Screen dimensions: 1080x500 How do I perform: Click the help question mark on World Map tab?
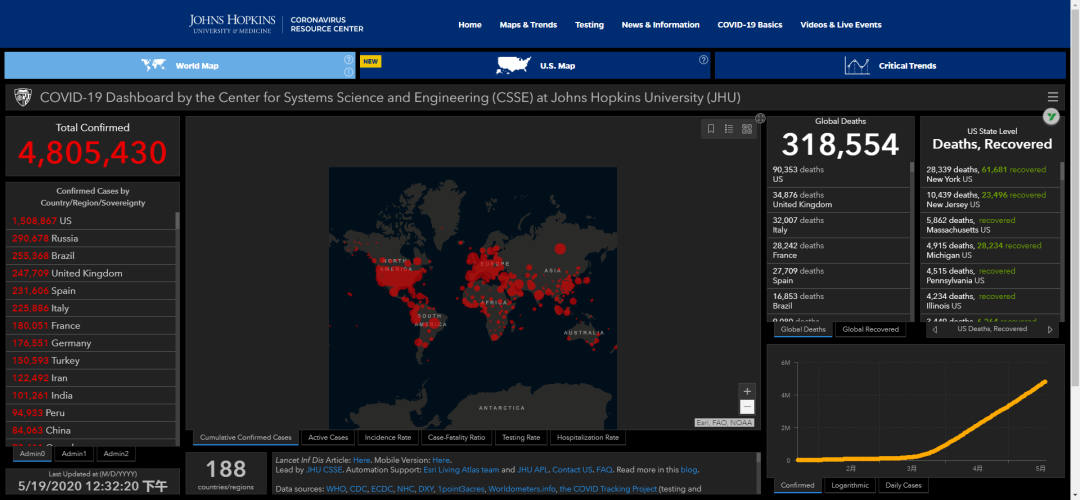(x=349, y=60)
